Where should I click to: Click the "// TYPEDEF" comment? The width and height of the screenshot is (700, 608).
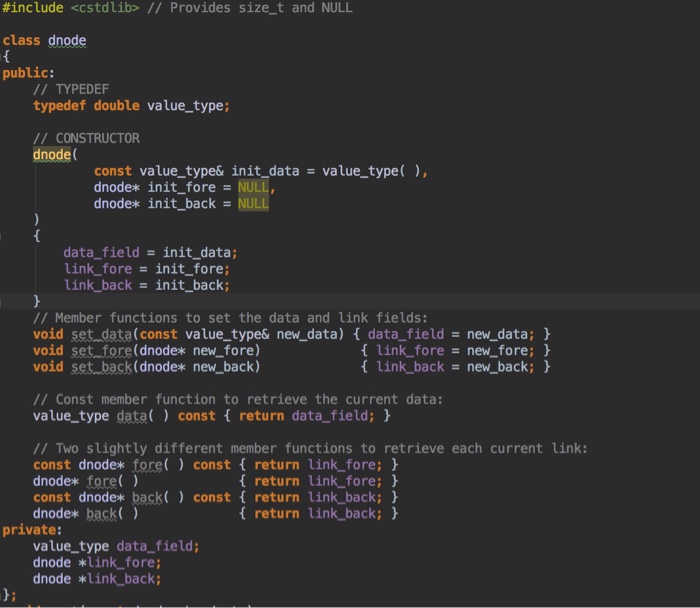[71, 89]
